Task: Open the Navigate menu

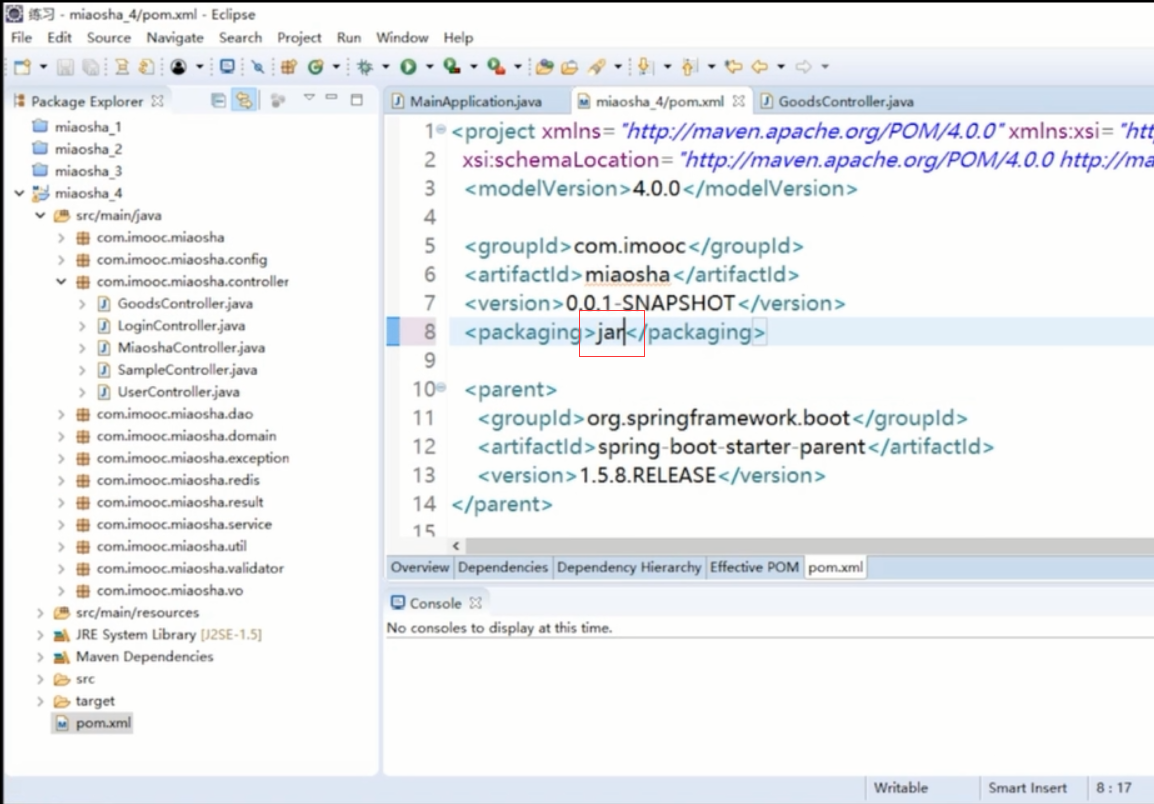Action: coord(174,37)
